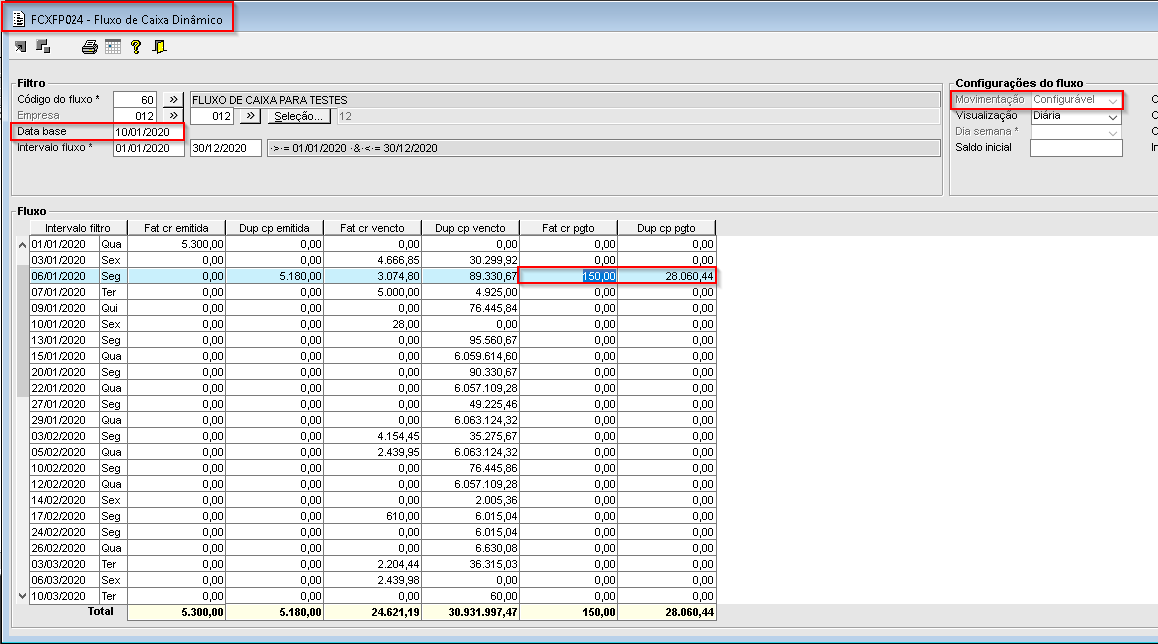The height and width of the screenshot is (644, 1158).
Task: Click the Intervalo fluxo end date field
Action: pyautogui.click(x=226, y=148)
